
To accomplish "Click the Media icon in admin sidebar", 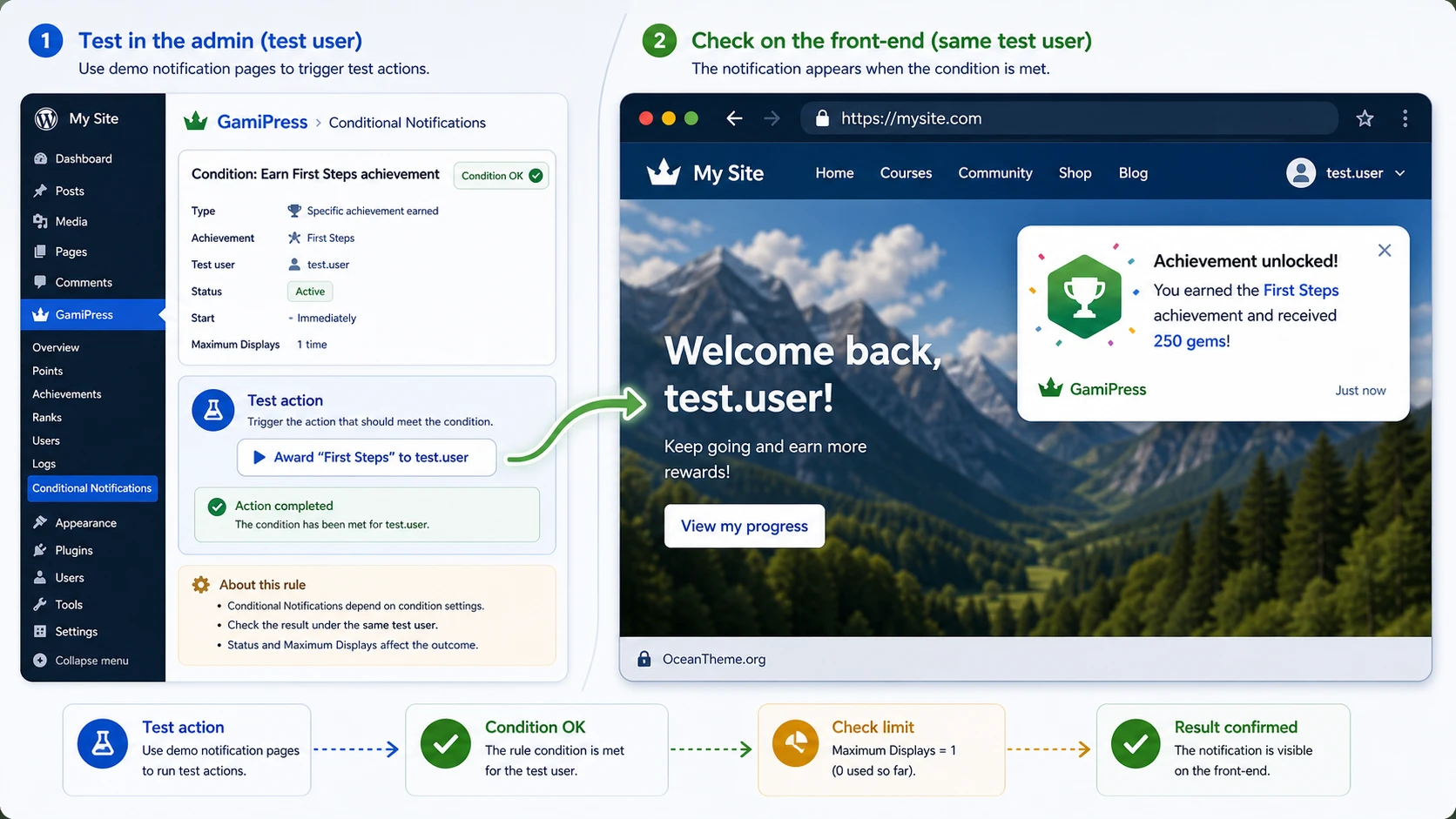I will (40, 221).
